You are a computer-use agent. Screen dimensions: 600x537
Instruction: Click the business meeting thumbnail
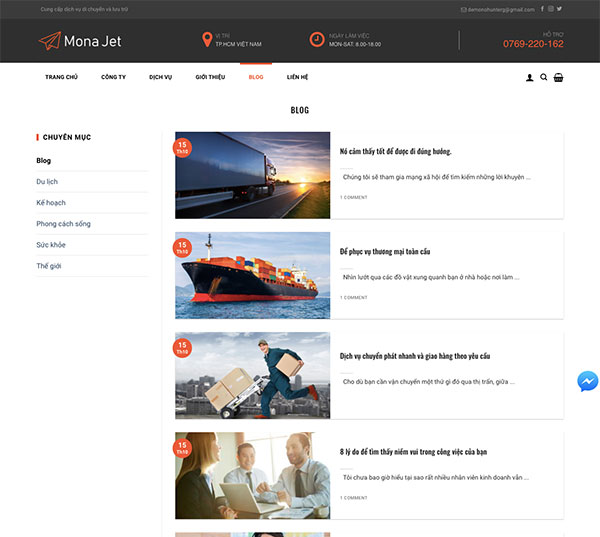click(x=253, y=476)
